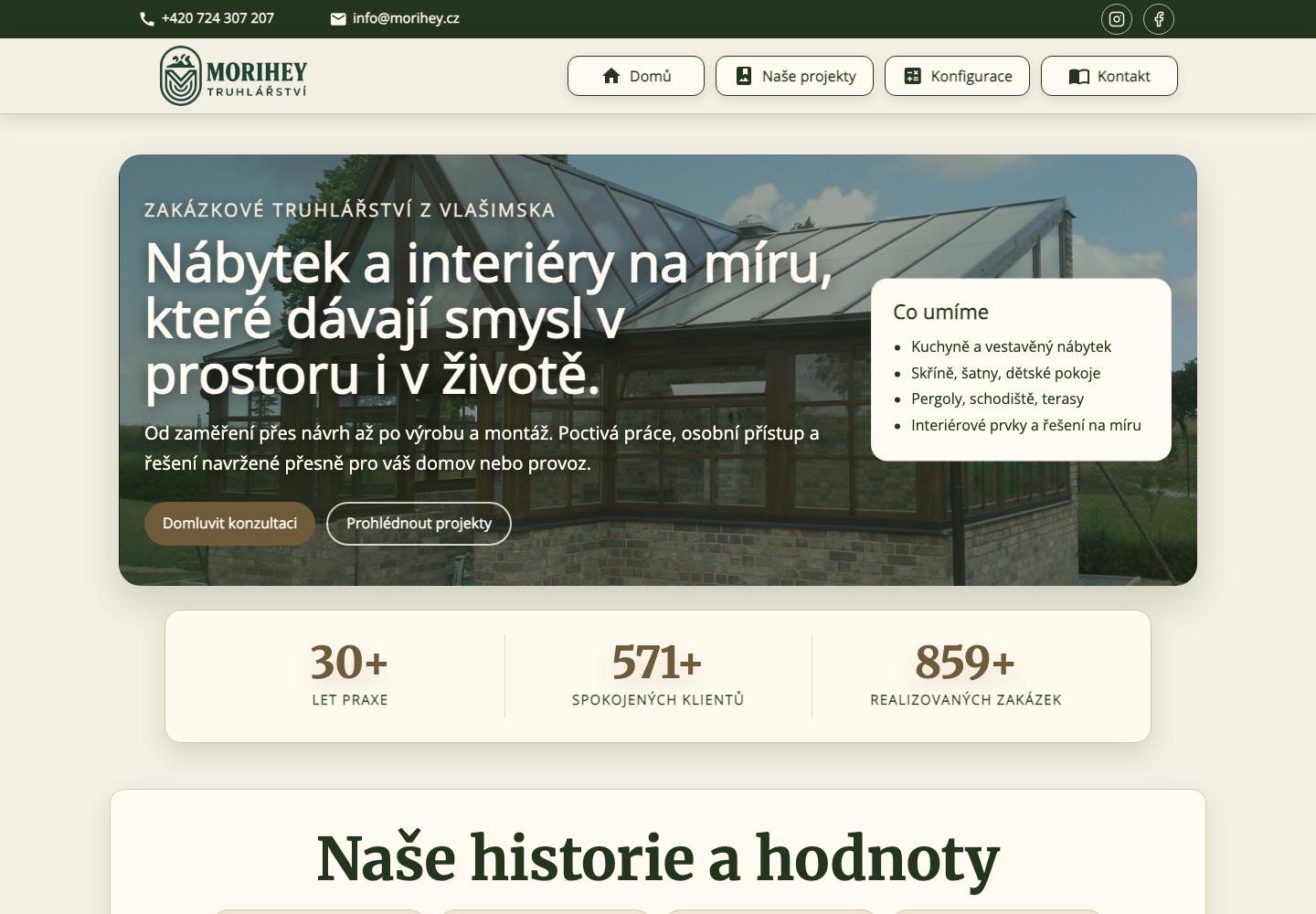Screen dimensions: 1316x914
Task: Open the Konfigurace menu item
Action: tap(957, 76)
